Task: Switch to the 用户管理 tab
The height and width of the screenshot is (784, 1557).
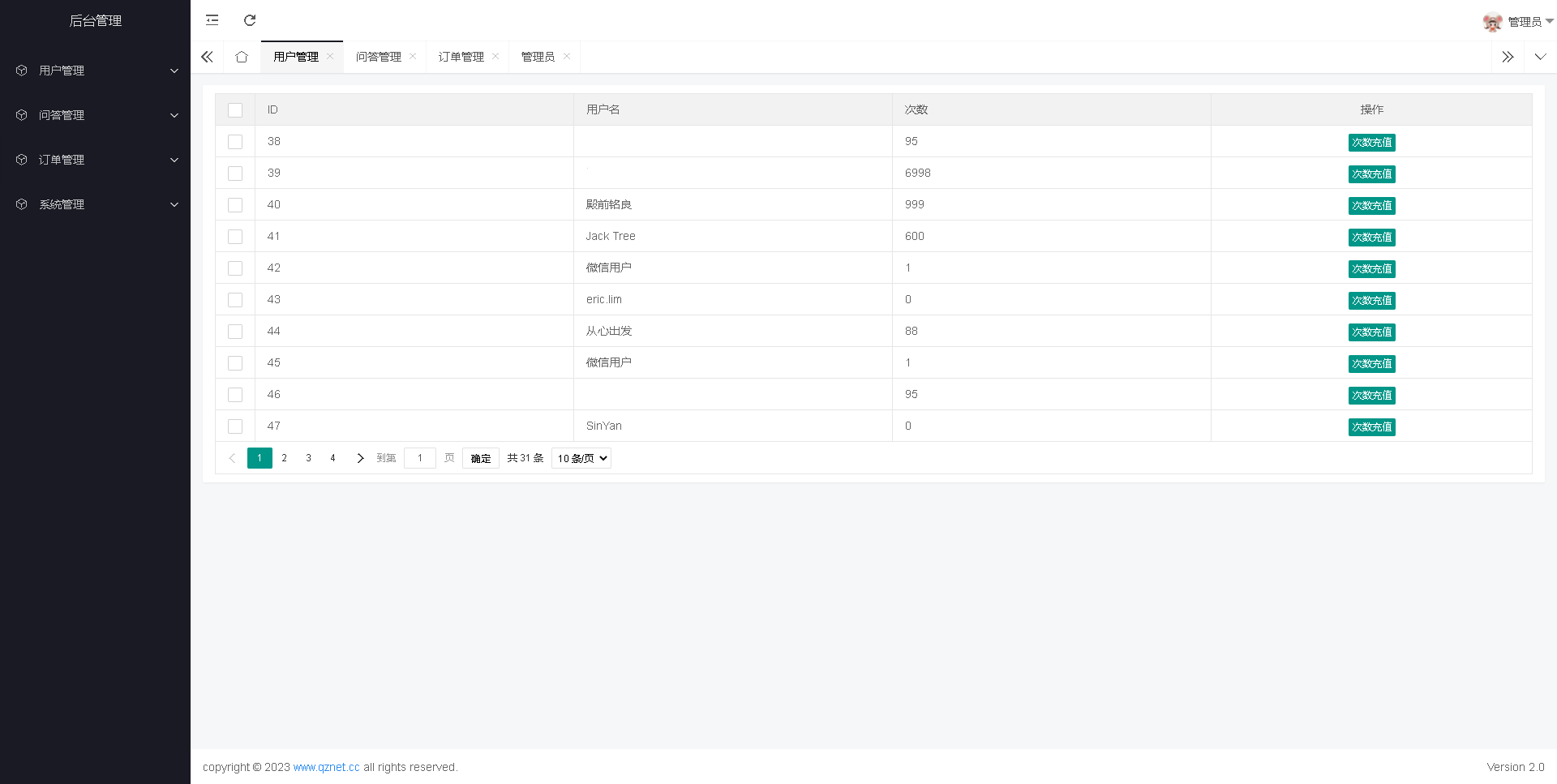Action: click(296, 57)
